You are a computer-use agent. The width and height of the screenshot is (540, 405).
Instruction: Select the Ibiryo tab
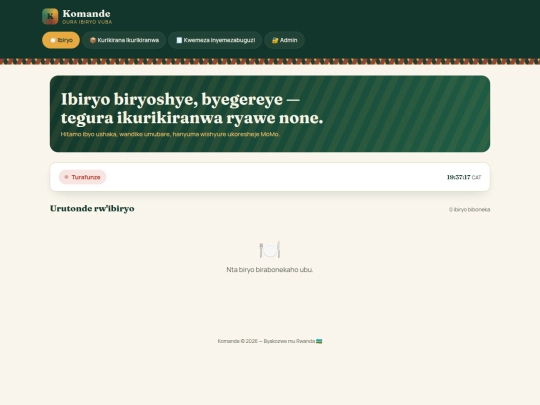pyautogui.click(x=61, y=40)
